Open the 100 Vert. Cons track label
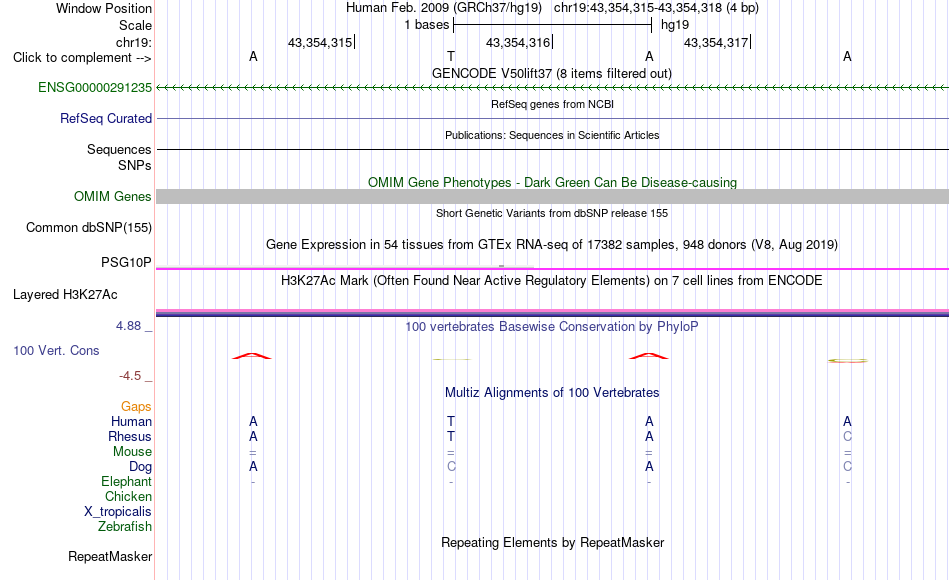Viewport: 950px width, 580px height. pyautogui.click(x=56, y=351)
